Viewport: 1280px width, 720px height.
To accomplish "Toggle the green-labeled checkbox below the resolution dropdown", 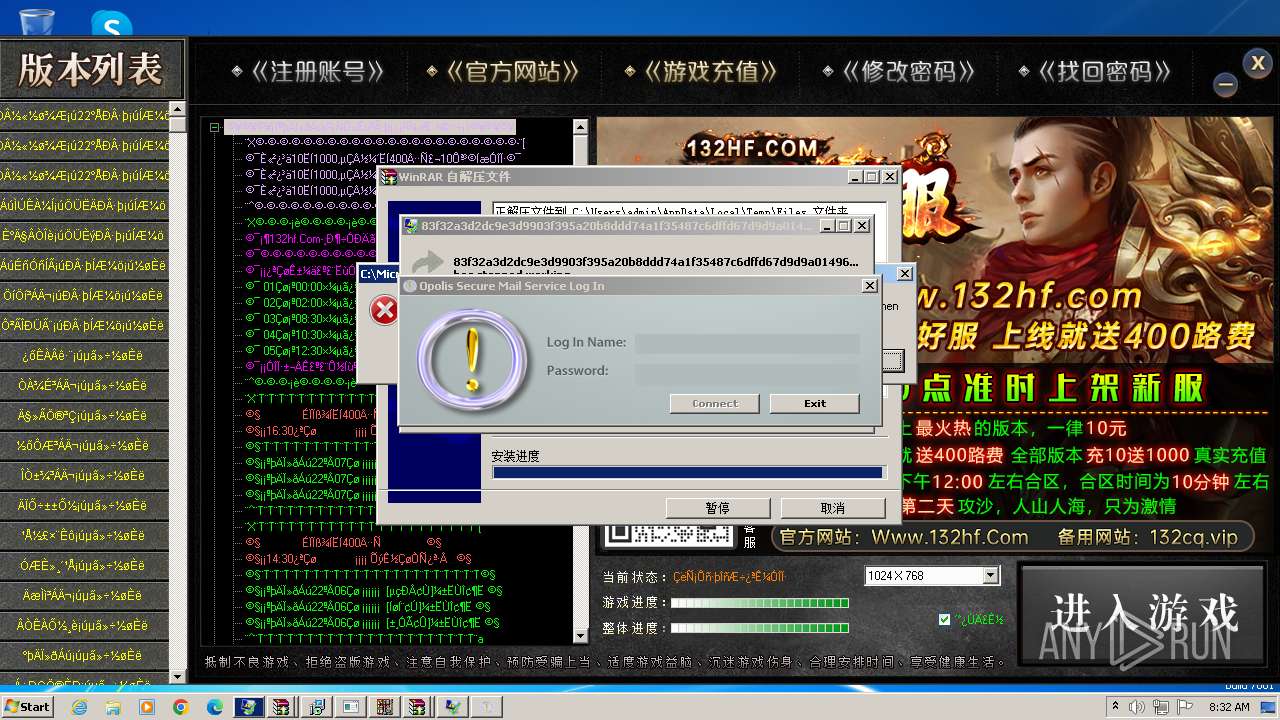I will (945, 620).
